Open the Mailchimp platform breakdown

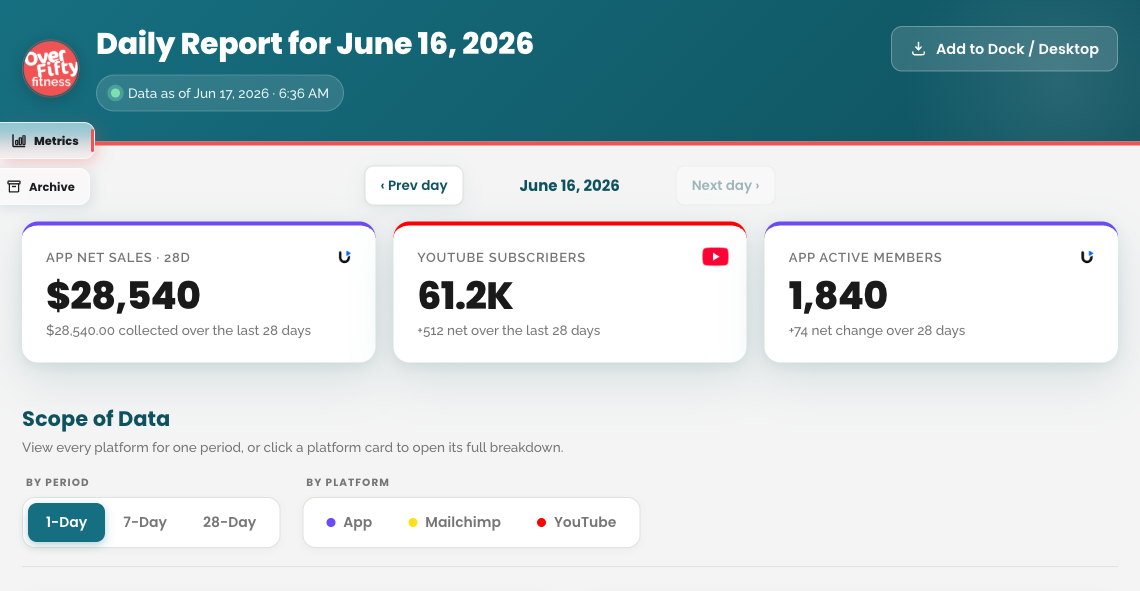(454, 523)
